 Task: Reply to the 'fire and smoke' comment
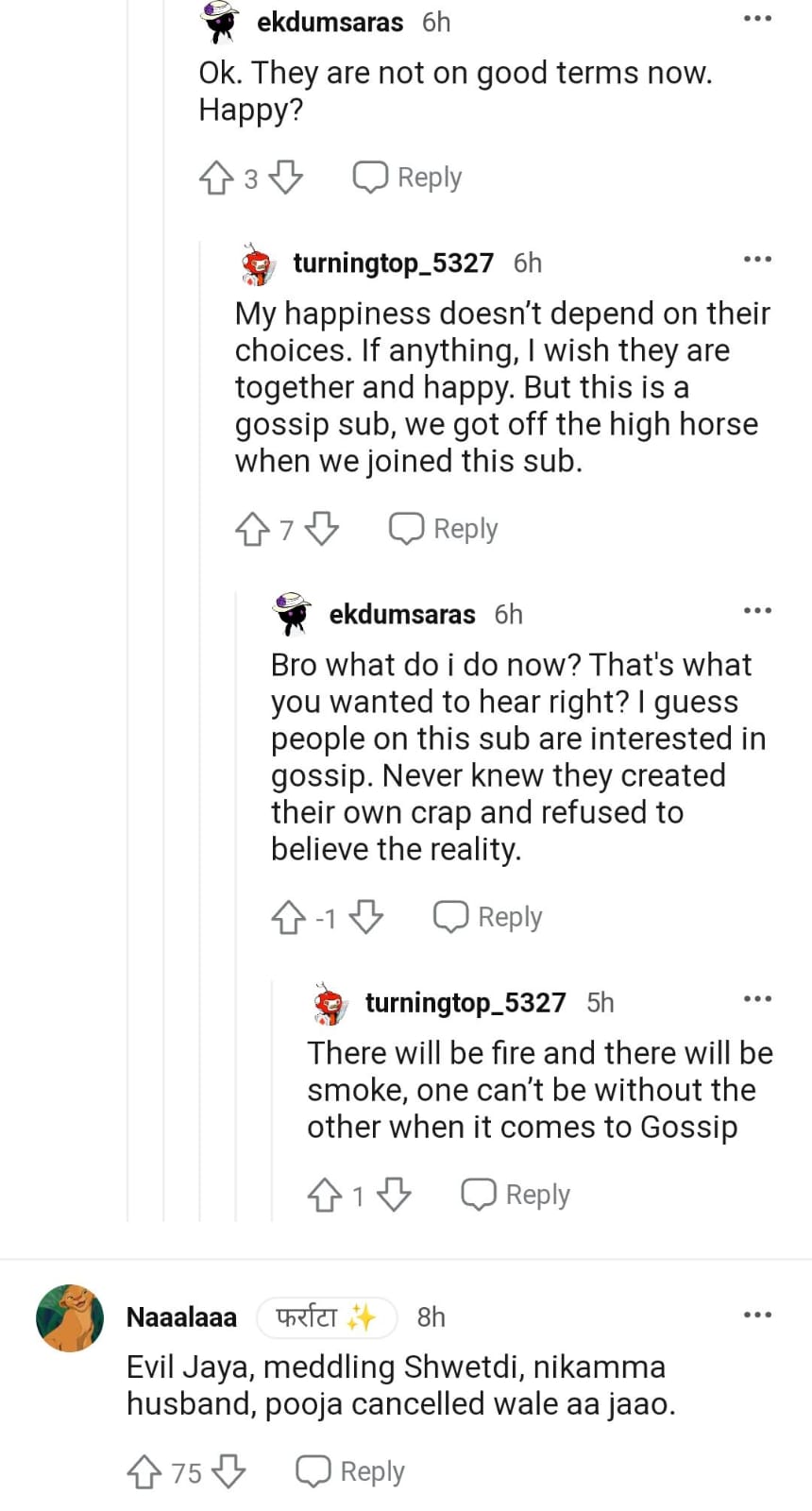coord(516,1195)
